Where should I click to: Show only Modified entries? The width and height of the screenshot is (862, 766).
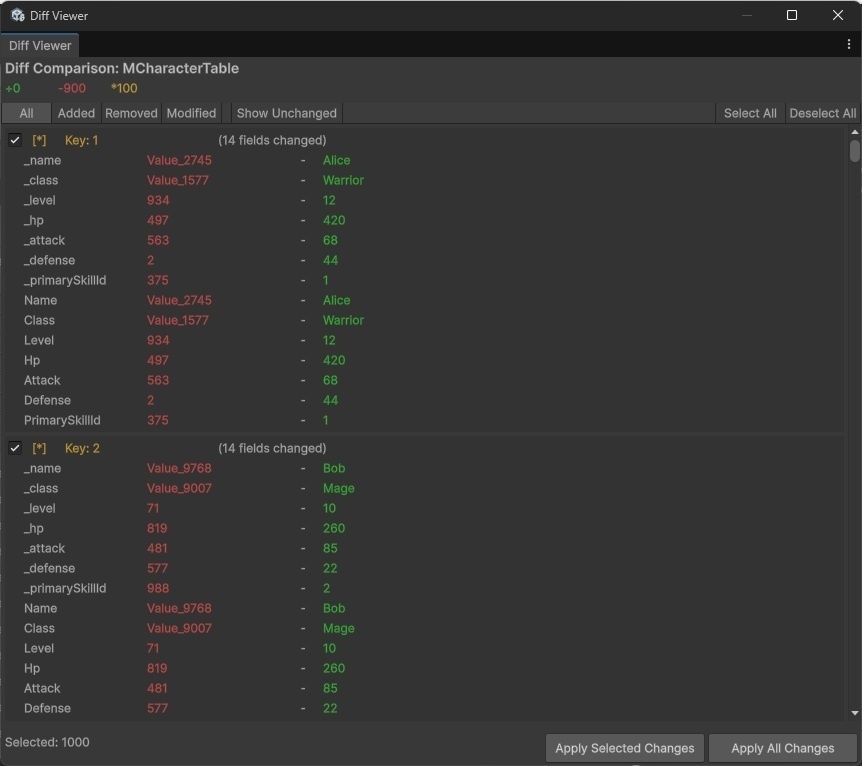pyautogui.click(x=191, y=113)
